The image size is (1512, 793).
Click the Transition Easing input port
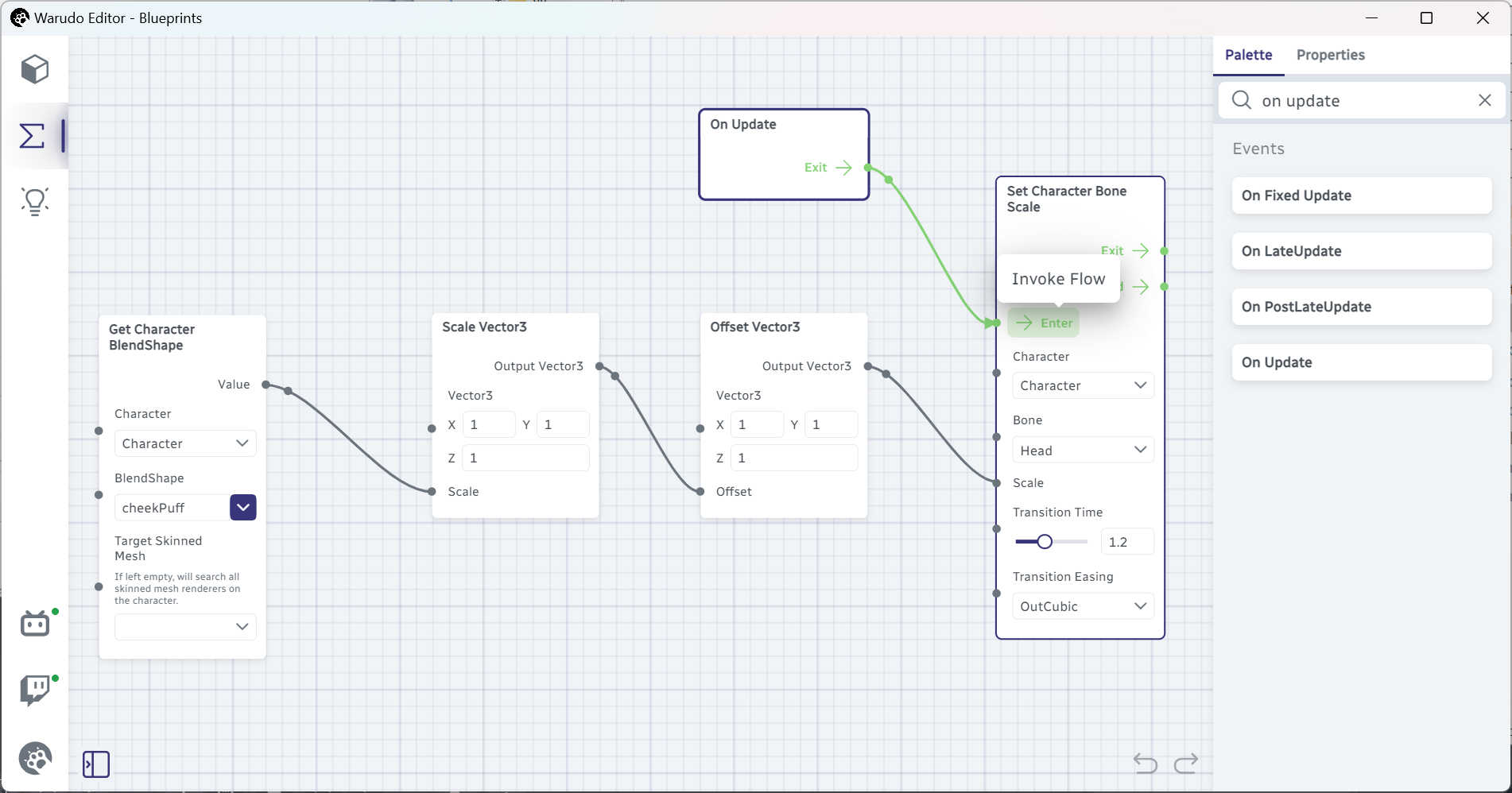(996, 593)
